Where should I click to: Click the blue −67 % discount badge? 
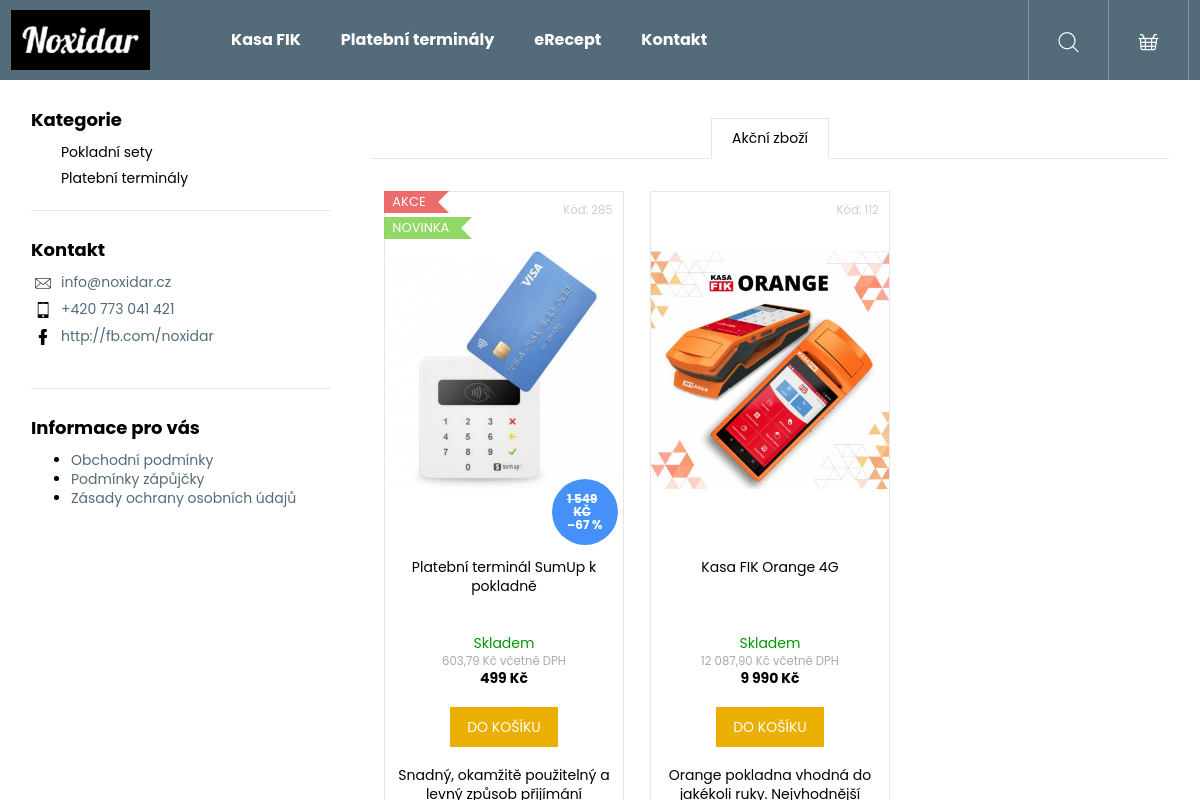tap(585, 512)
